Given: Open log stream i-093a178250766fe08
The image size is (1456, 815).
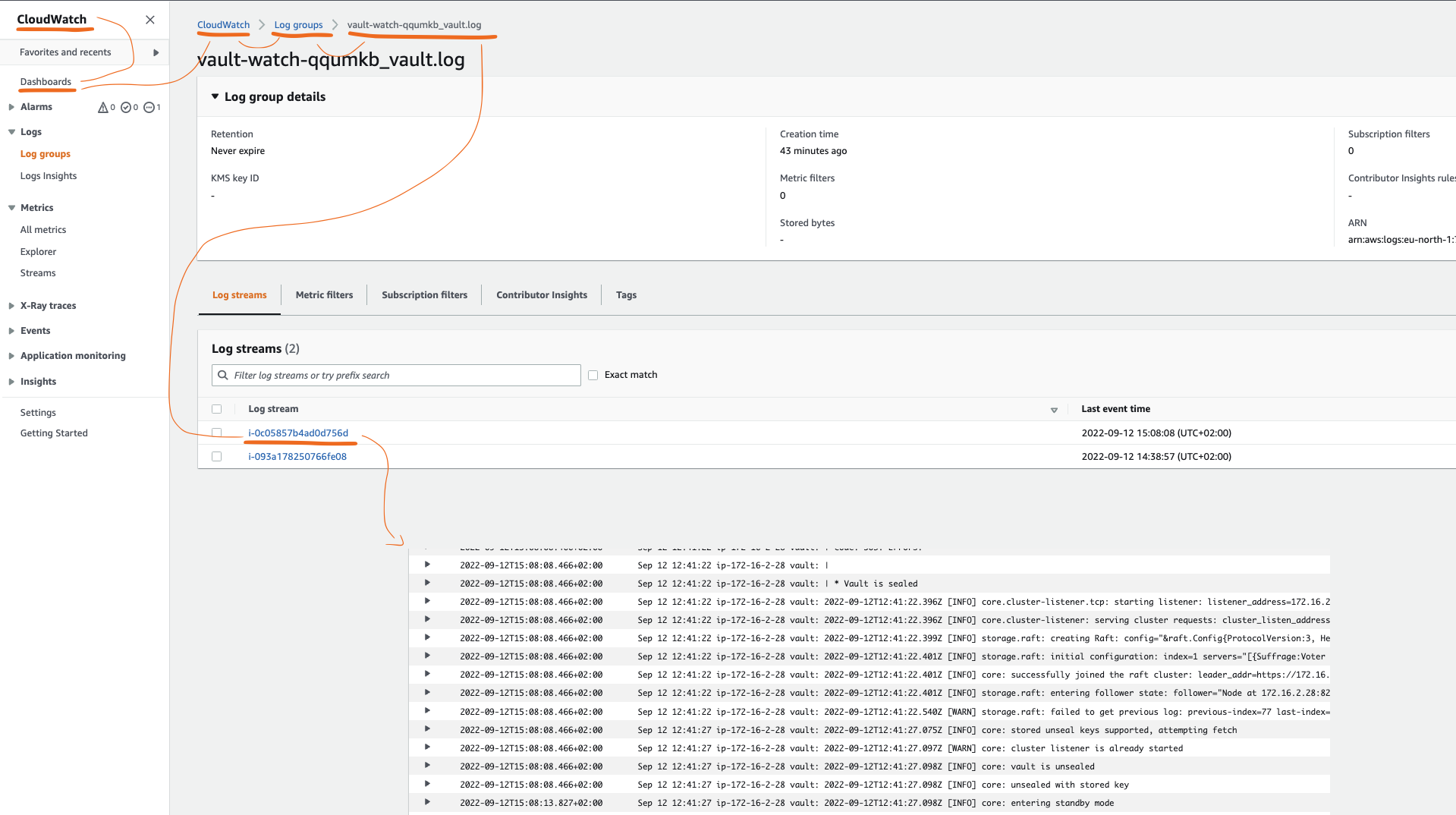Looking at the screenshot, I should (x=297, y=457).
